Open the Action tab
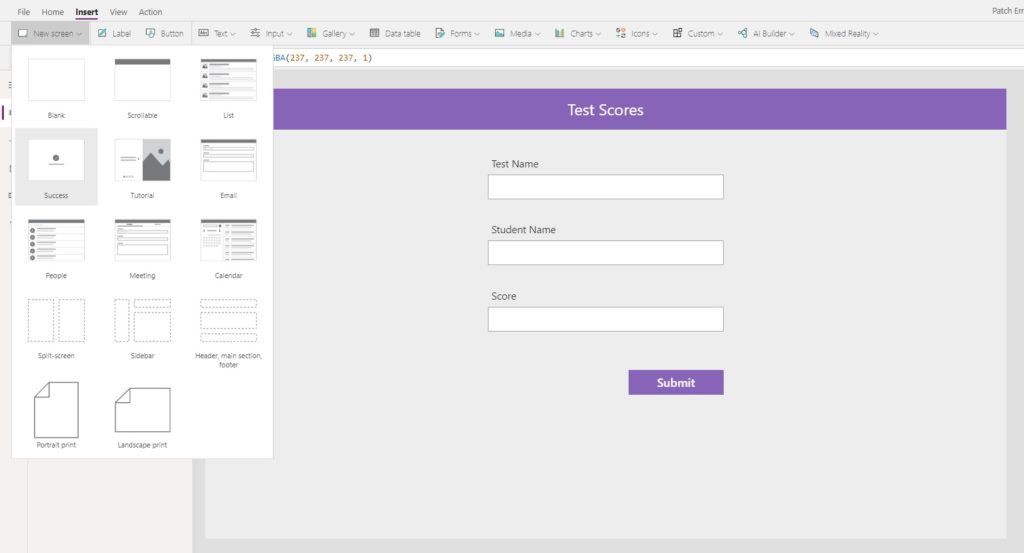Image resolution: width=1024 pixels, height=553 pixels. click(x=150, y=12)
